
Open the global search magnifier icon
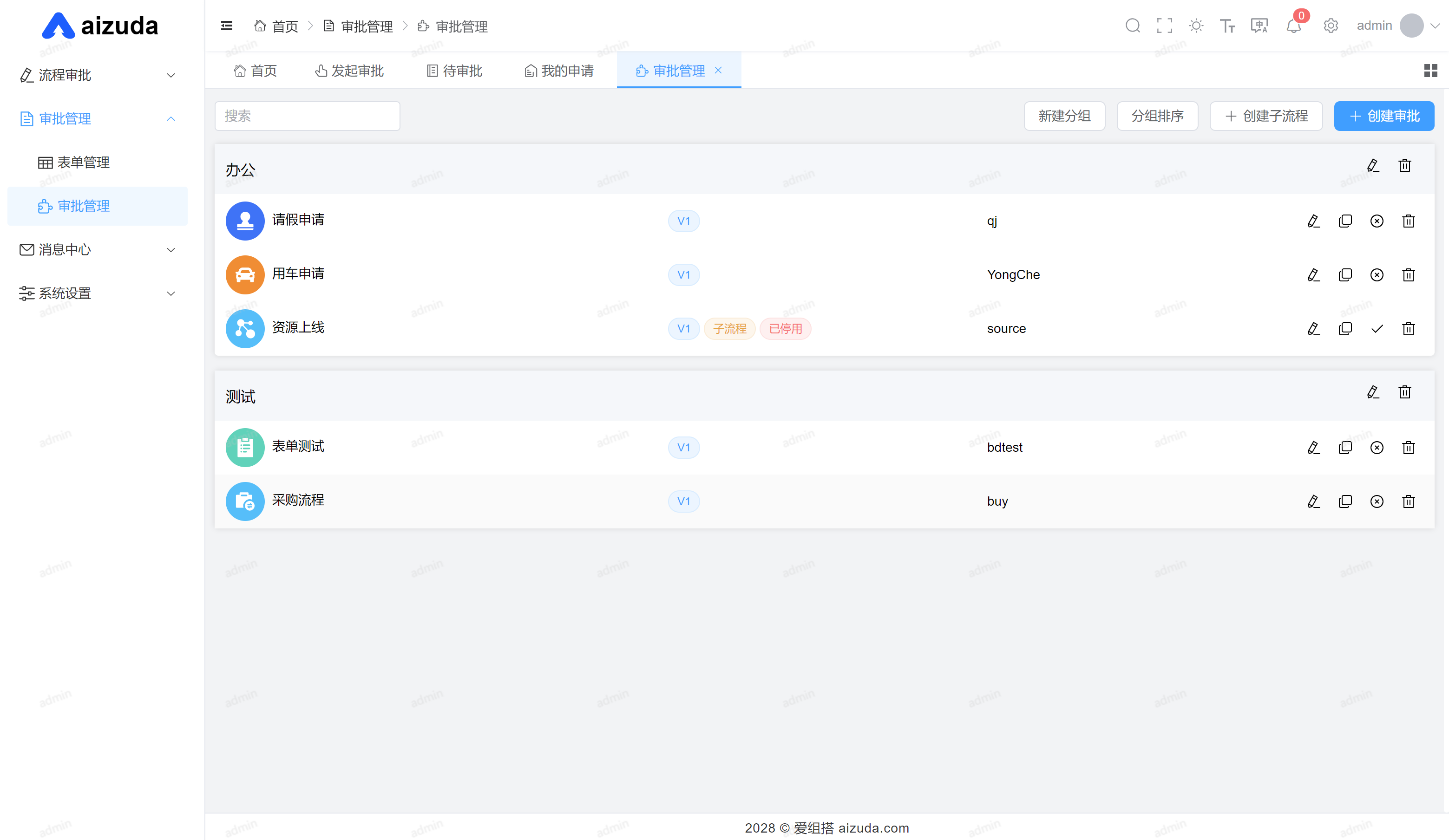point(1132,26)
